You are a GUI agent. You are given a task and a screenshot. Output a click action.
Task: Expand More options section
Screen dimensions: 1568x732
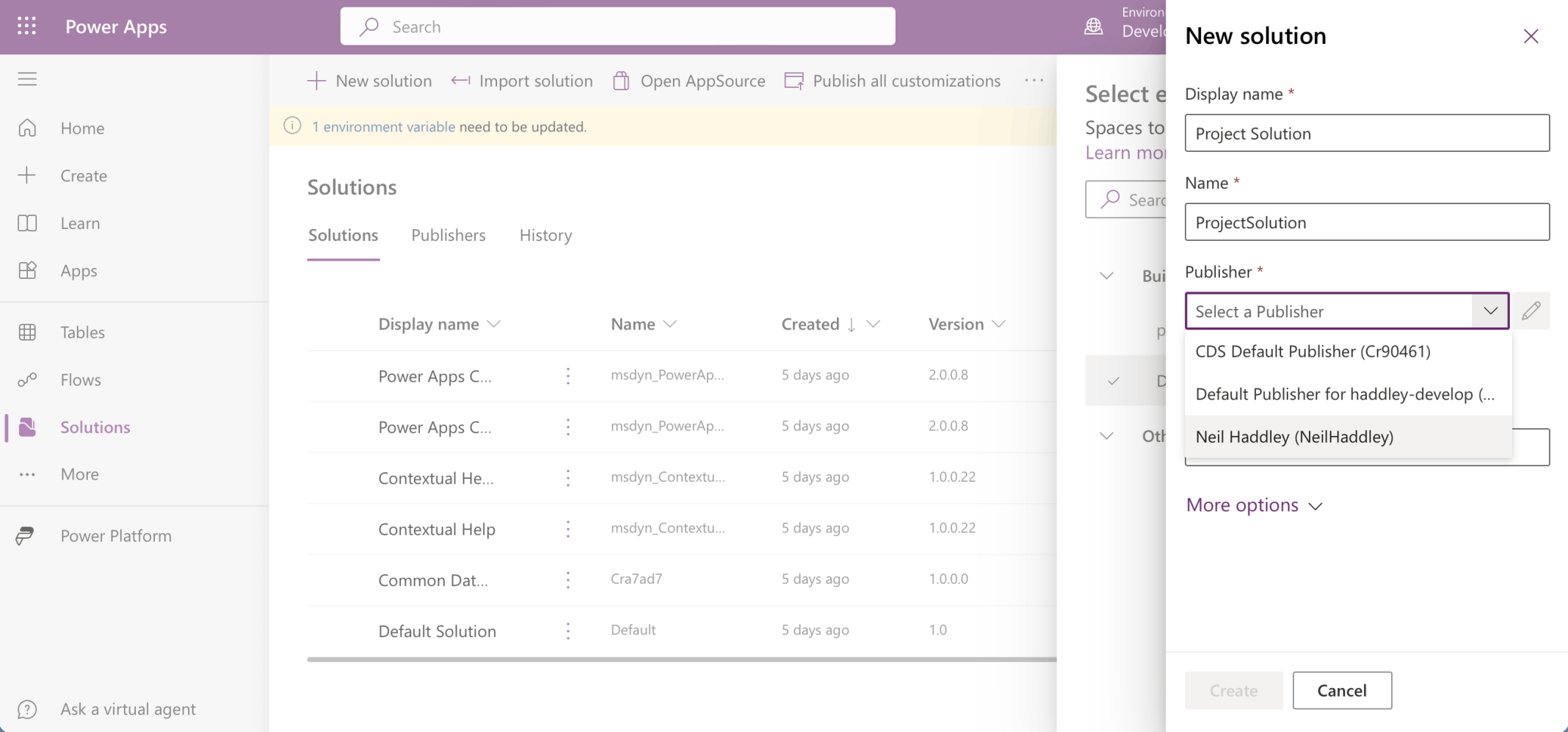(1254, 505)
